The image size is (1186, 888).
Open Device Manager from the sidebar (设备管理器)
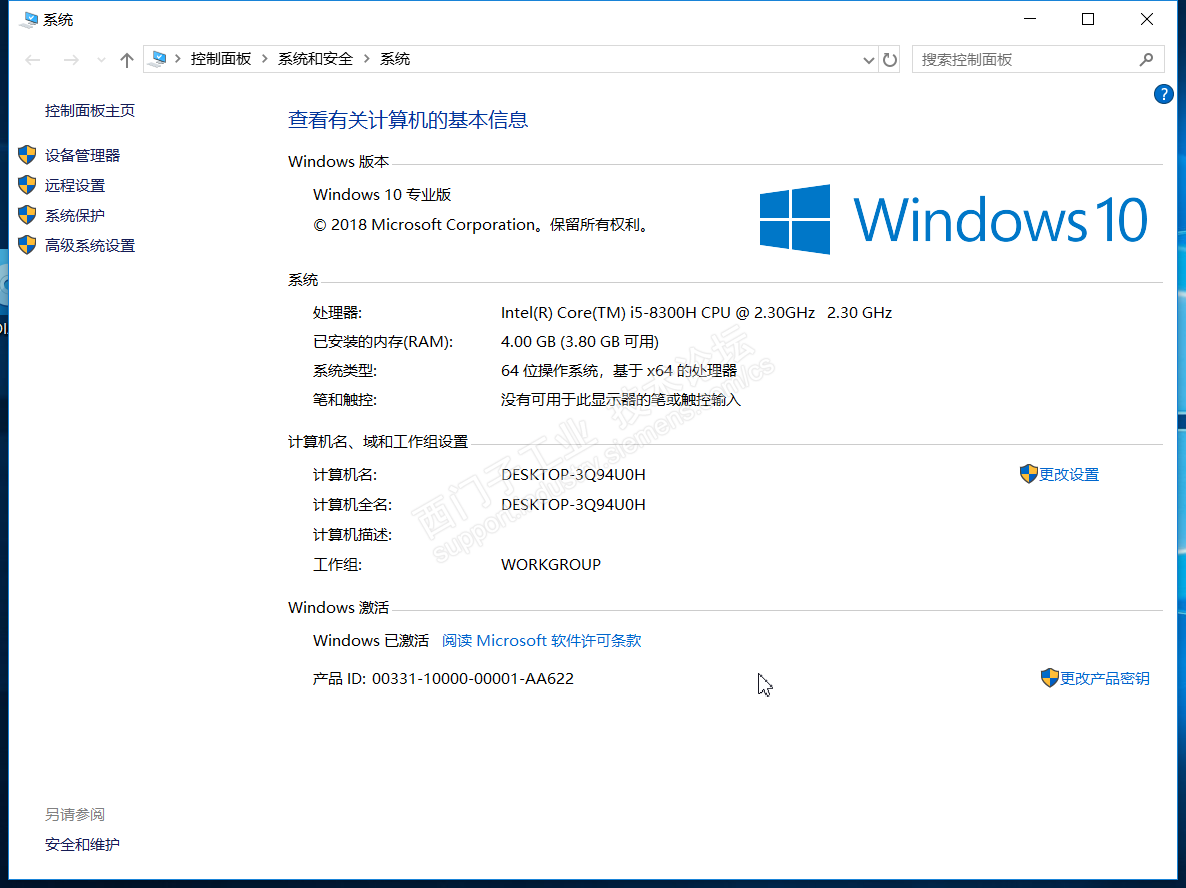pyautogui.click(x=82, y=155)
